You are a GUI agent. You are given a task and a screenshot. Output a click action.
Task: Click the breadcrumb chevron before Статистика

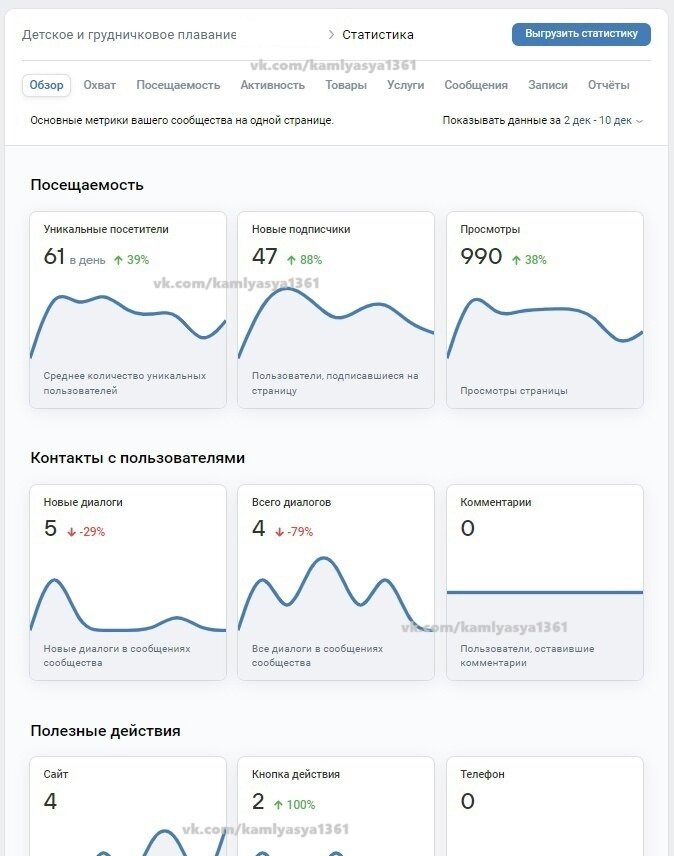coord(331,35)
